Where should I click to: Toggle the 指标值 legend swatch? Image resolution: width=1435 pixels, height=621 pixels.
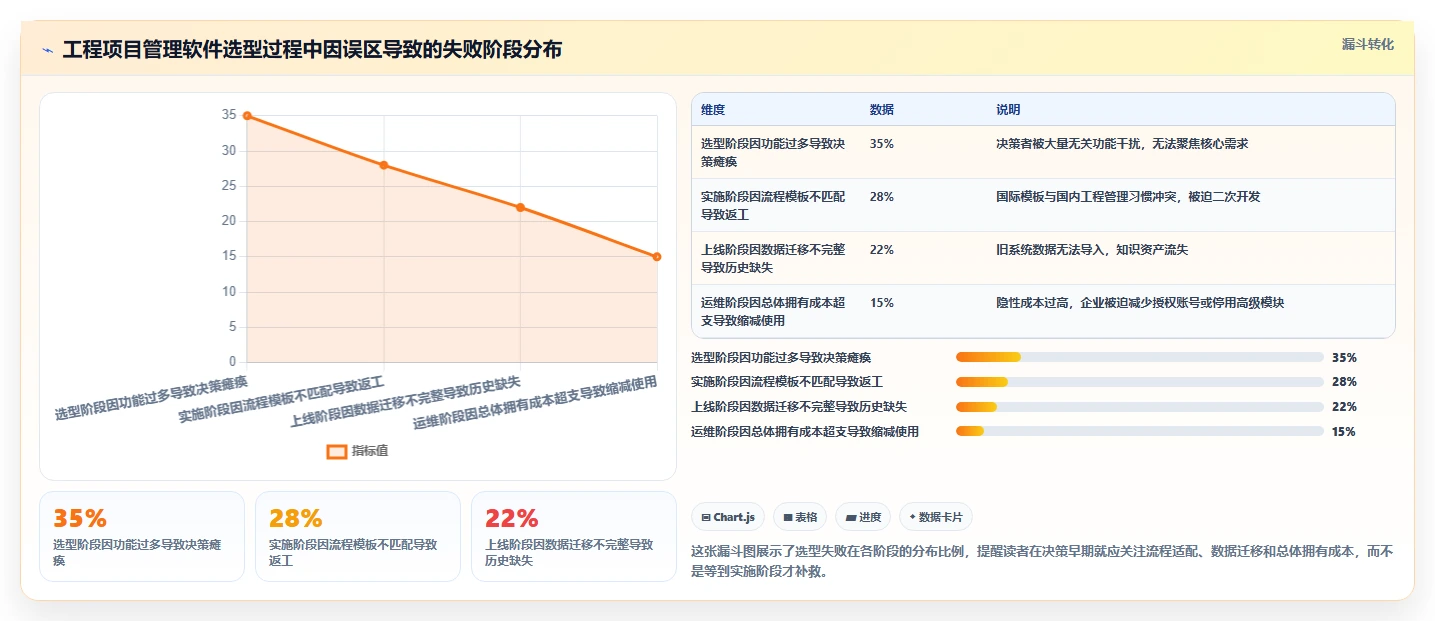coord(337,451)
